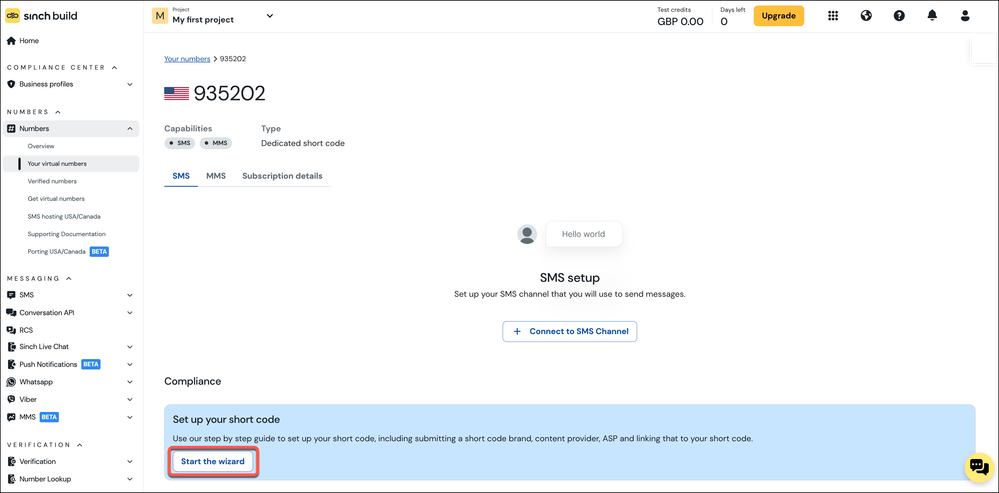Open the apps grid icon
This screenshot has width=999, height=493.
[x=833, y=16]
